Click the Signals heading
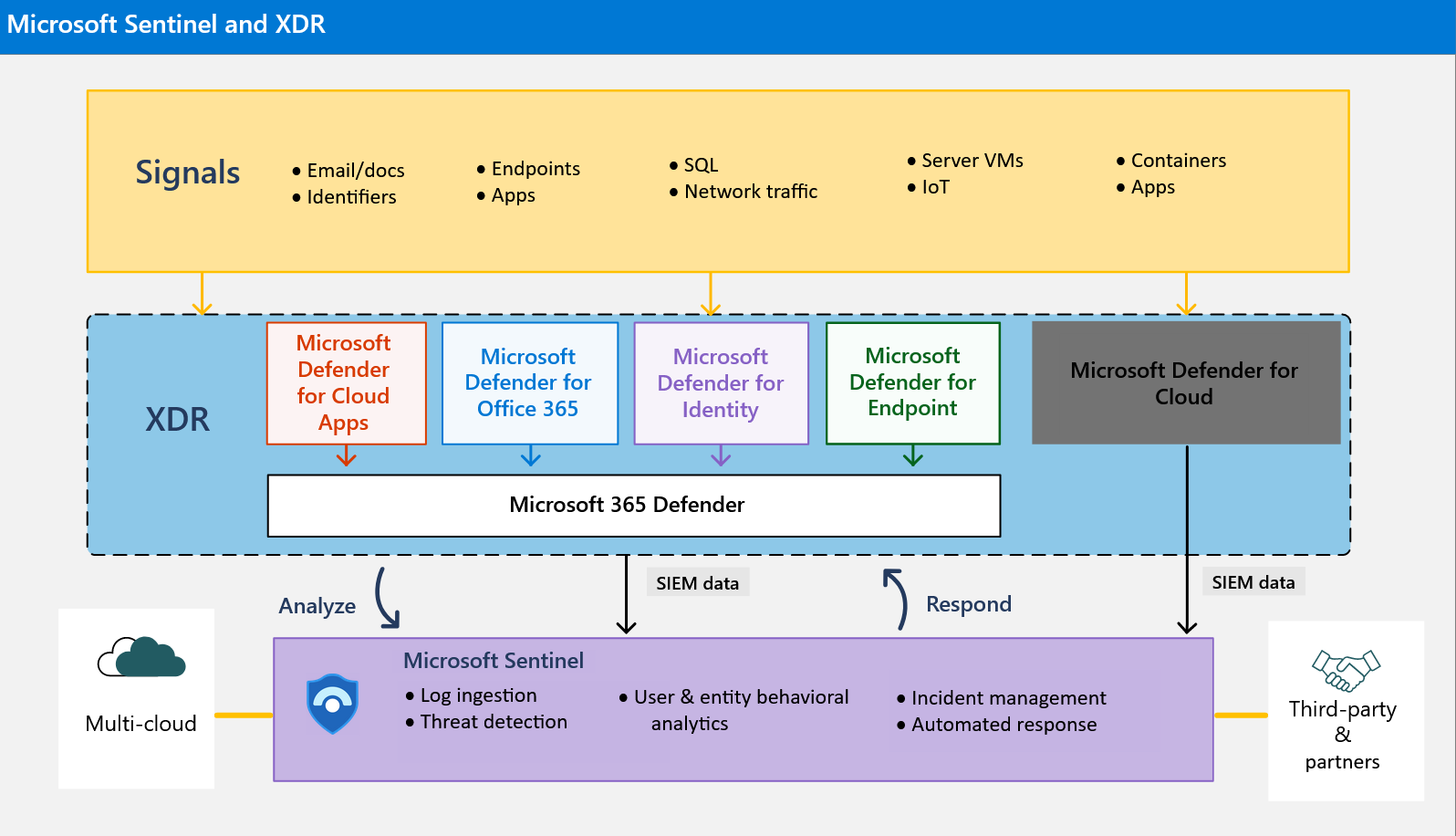1456x836 pixels. (188, 172)
